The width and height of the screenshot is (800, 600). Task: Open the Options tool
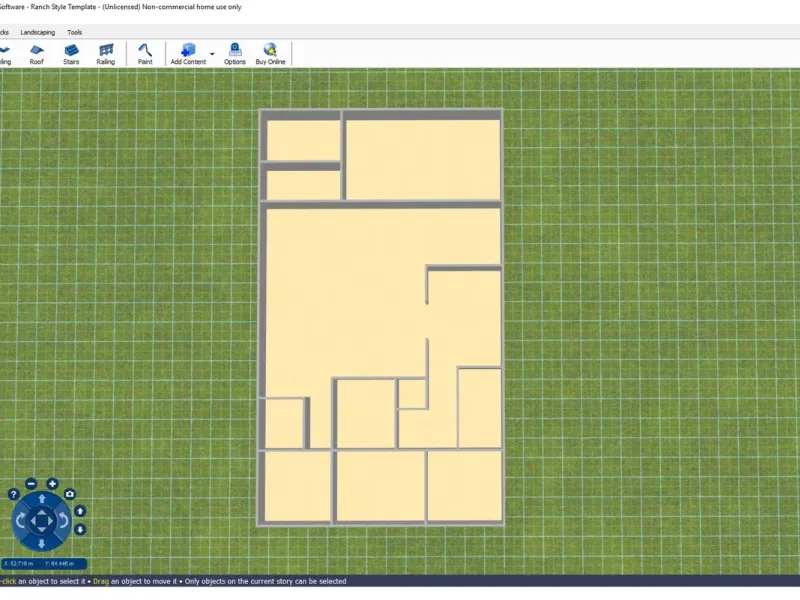pos(235,55)
